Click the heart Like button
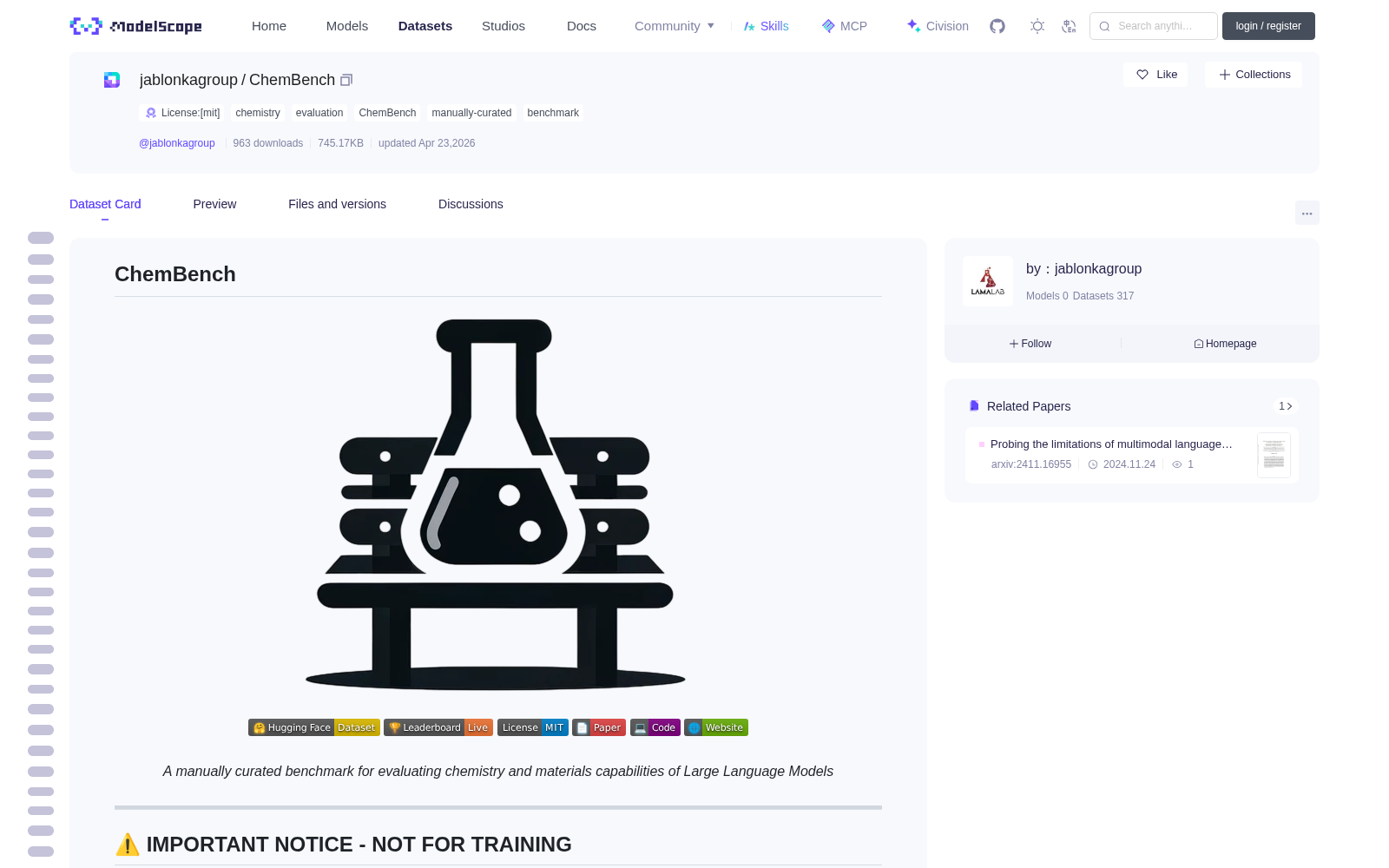 coord(1155,75)
